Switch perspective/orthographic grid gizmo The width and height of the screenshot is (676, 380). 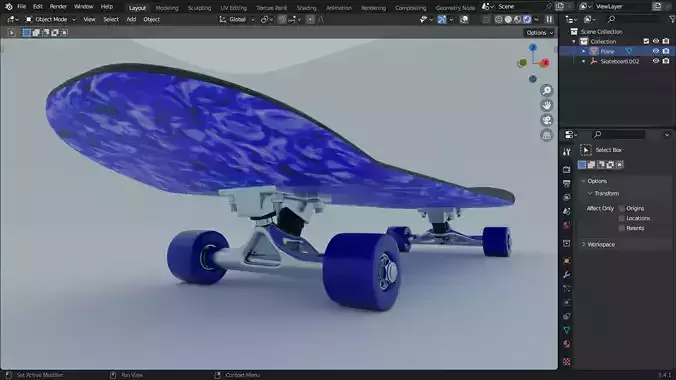coord(547,135)
